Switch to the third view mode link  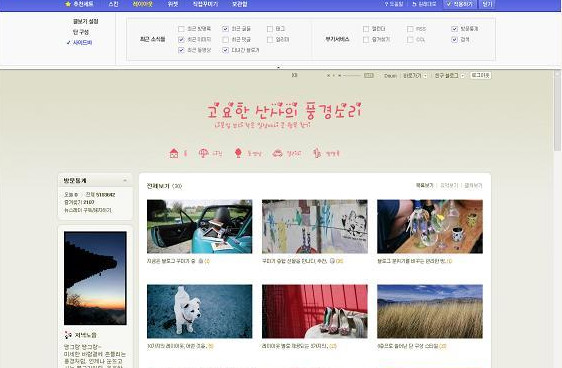click(x=473, y=185)
